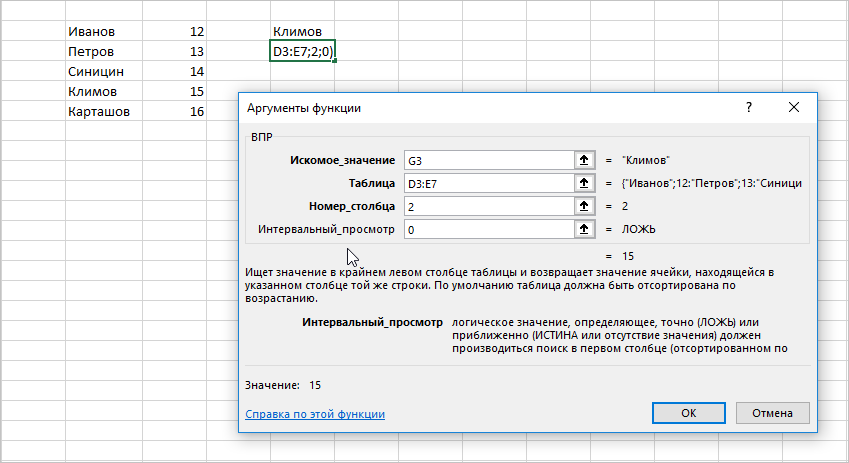The image size is (849, 463).
Task: Select the cell containing Петров
Action: [100, 51]
